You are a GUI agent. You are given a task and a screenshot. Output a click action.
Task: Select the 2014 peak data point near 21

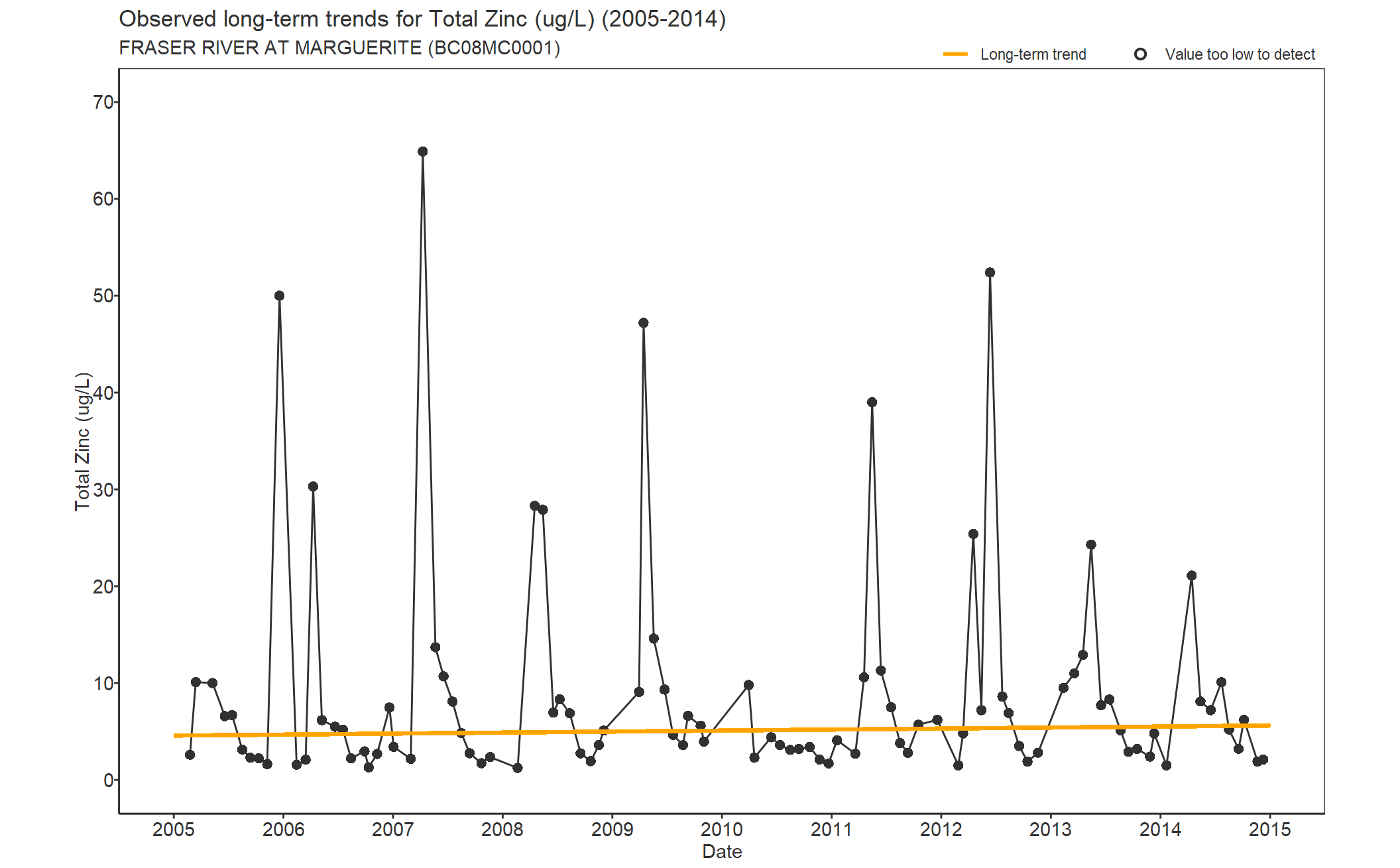coord(1192,576)
